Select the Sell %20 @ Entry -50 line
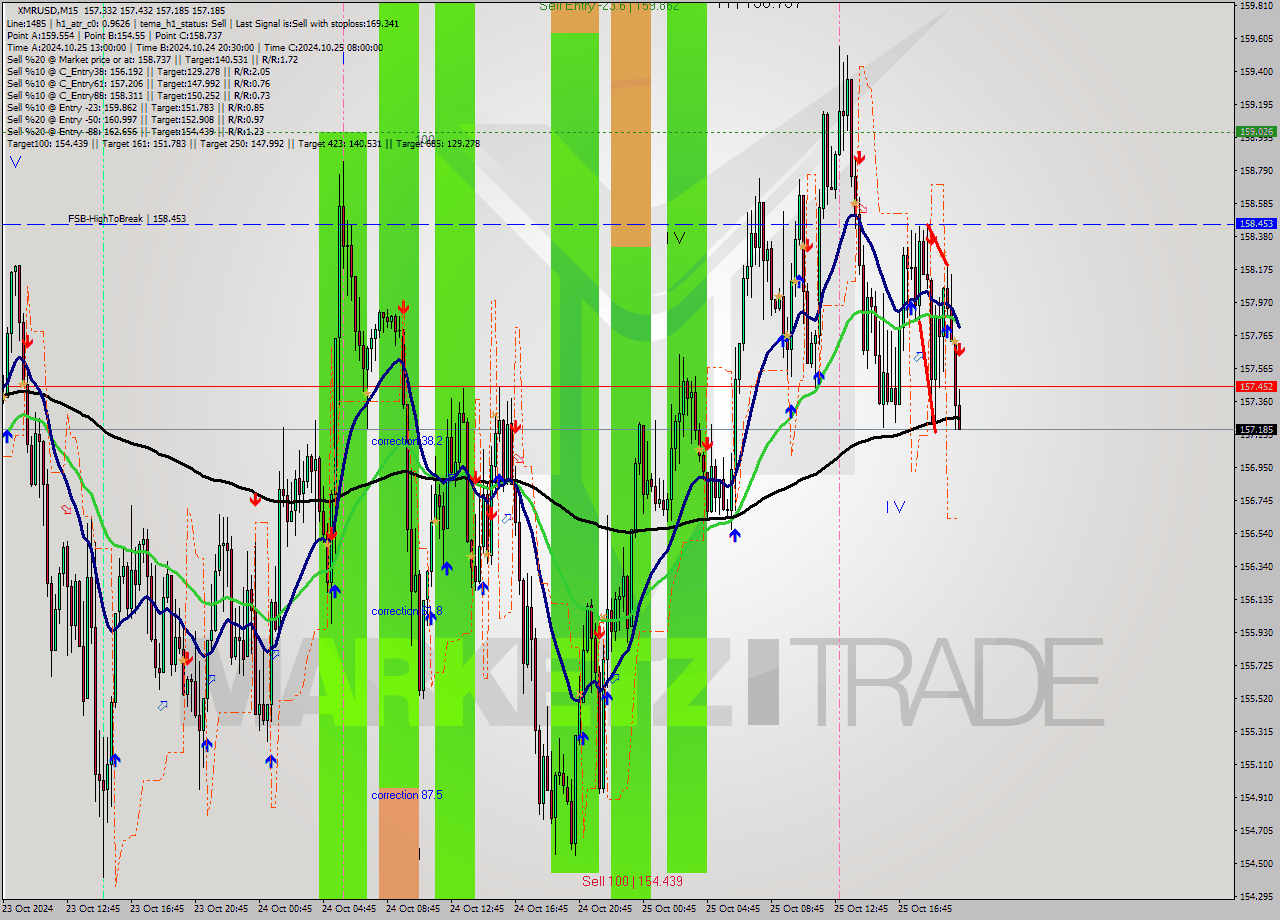 coord(136,119)
